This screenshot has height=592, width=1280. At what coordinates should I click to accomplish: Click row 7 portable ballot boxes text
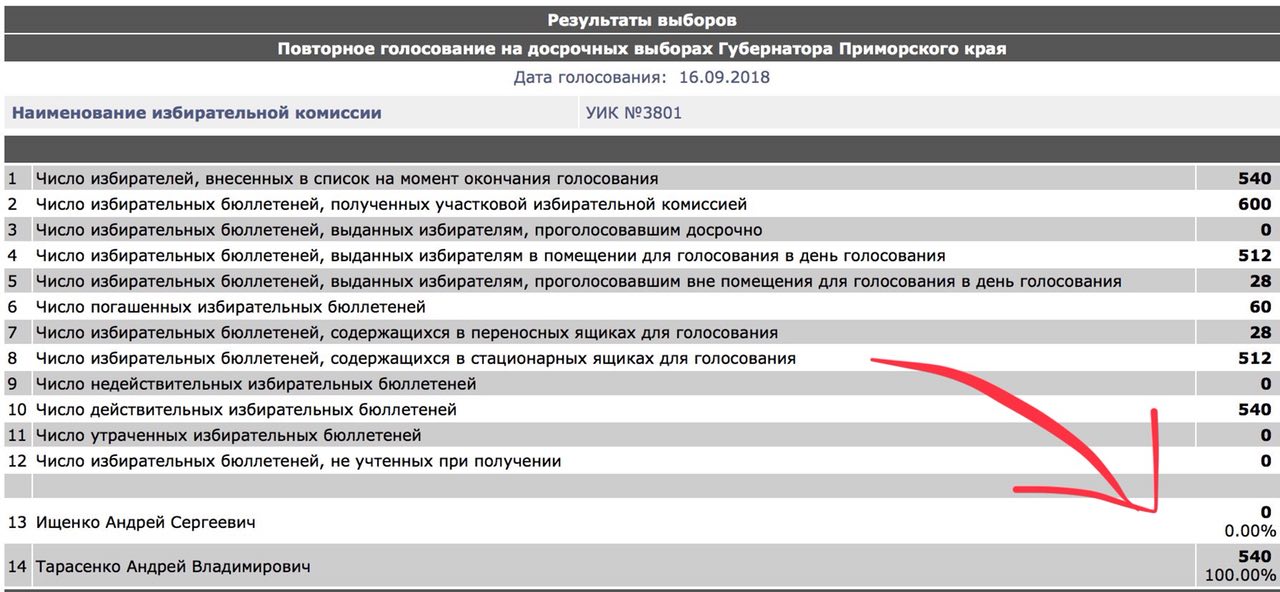pyautogui.click(x=407, y=332)
